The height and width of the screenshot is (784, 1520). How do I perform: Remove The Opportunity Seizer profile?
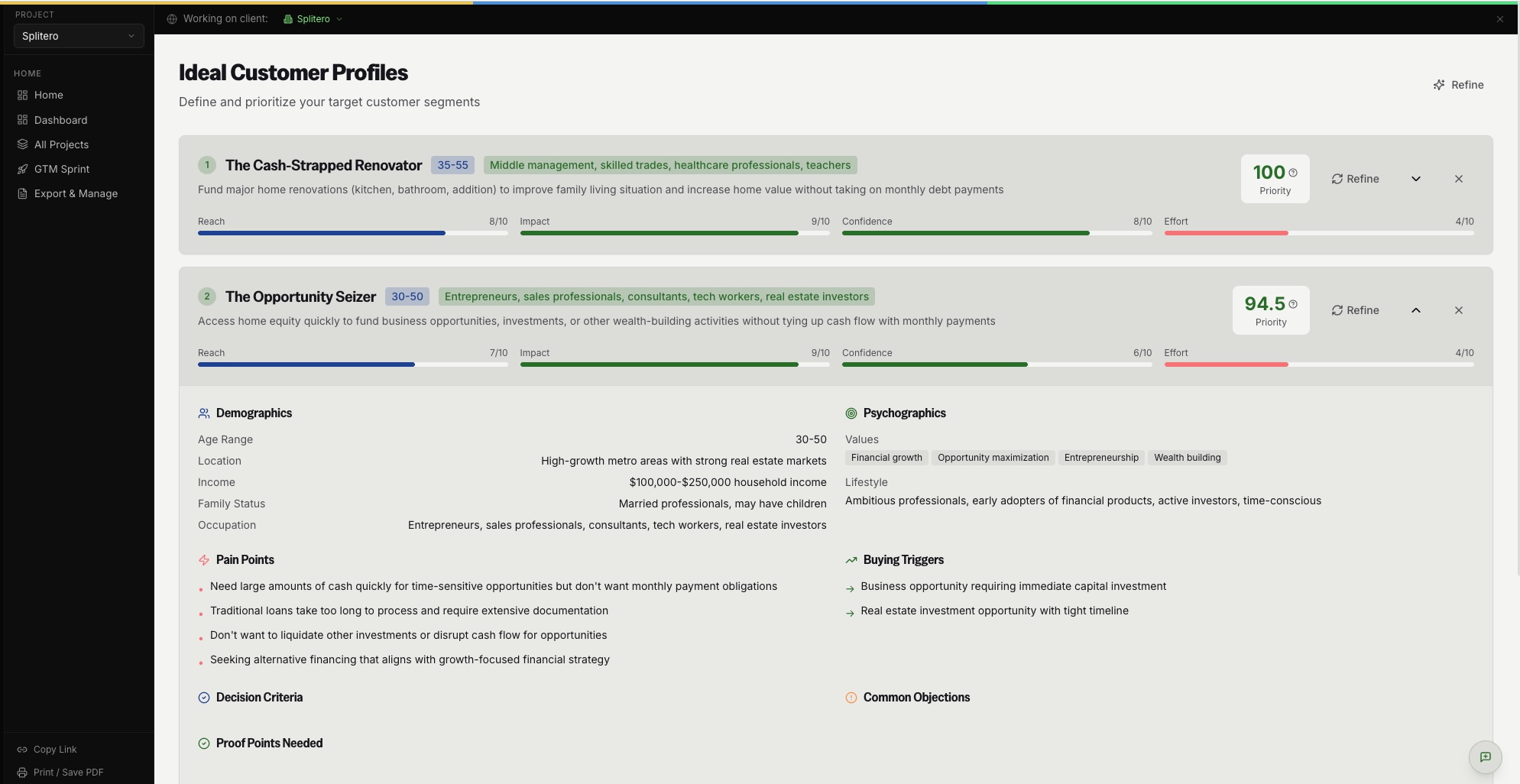pos(1458,310)
